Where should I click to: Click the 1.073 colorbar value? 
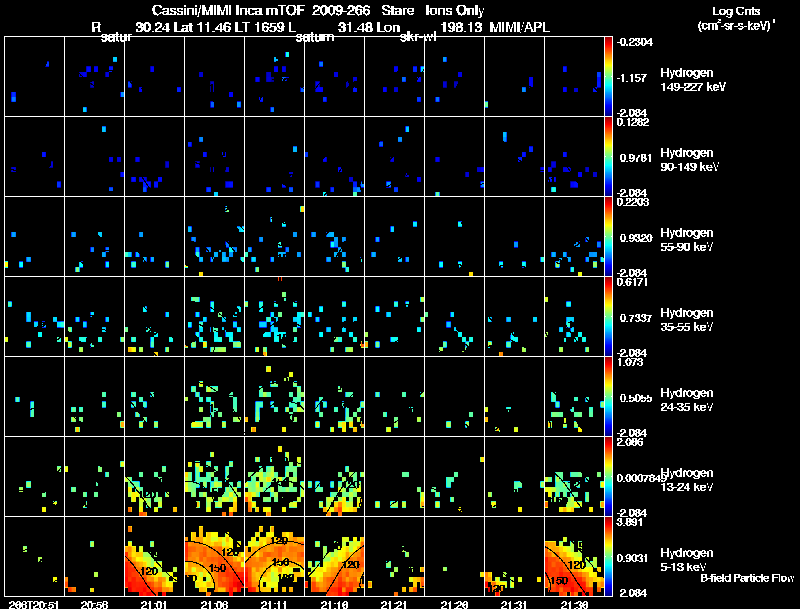click(x=630, y=362)
